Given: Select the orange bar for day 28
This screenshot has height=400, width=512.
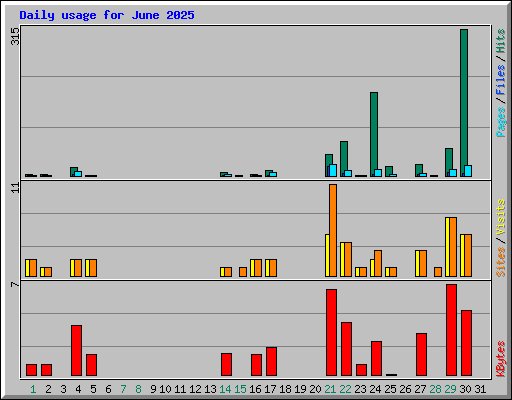Looking at the screenshot, I should (438, 272).
